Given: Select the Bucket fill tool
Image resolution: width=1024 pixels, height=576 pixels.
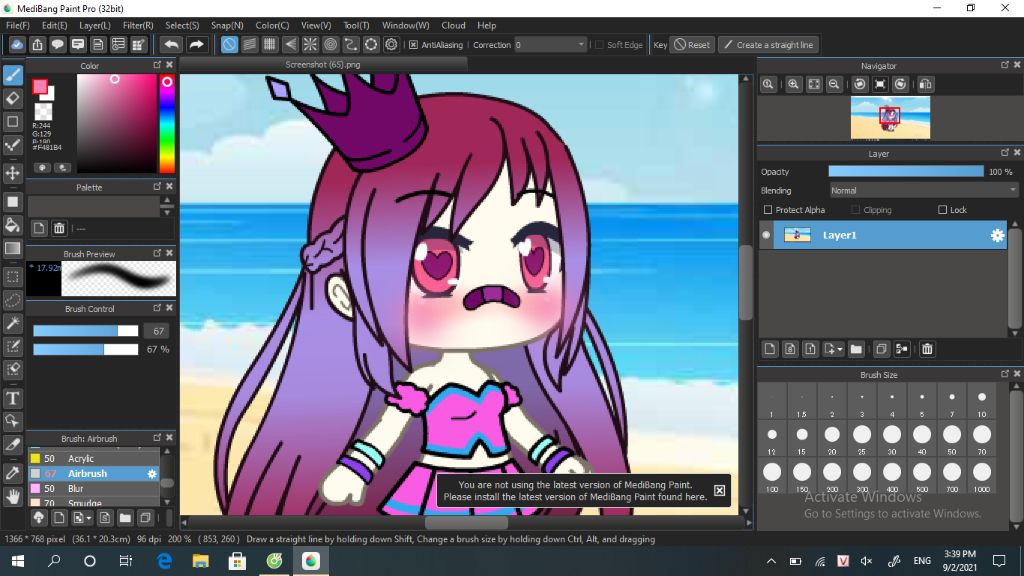Looking at the screenshot, I should 13,225.
